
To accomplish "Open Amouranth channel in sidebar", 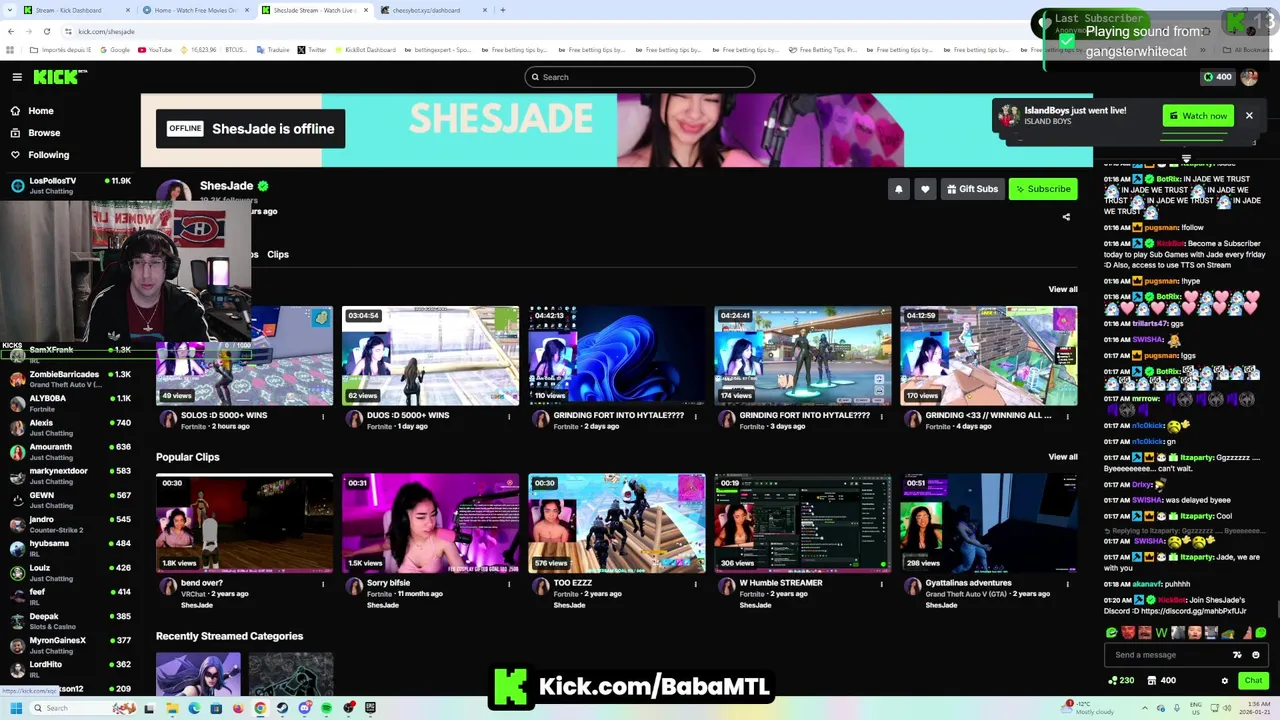I will pyautogui.click(x=70, y=452).
